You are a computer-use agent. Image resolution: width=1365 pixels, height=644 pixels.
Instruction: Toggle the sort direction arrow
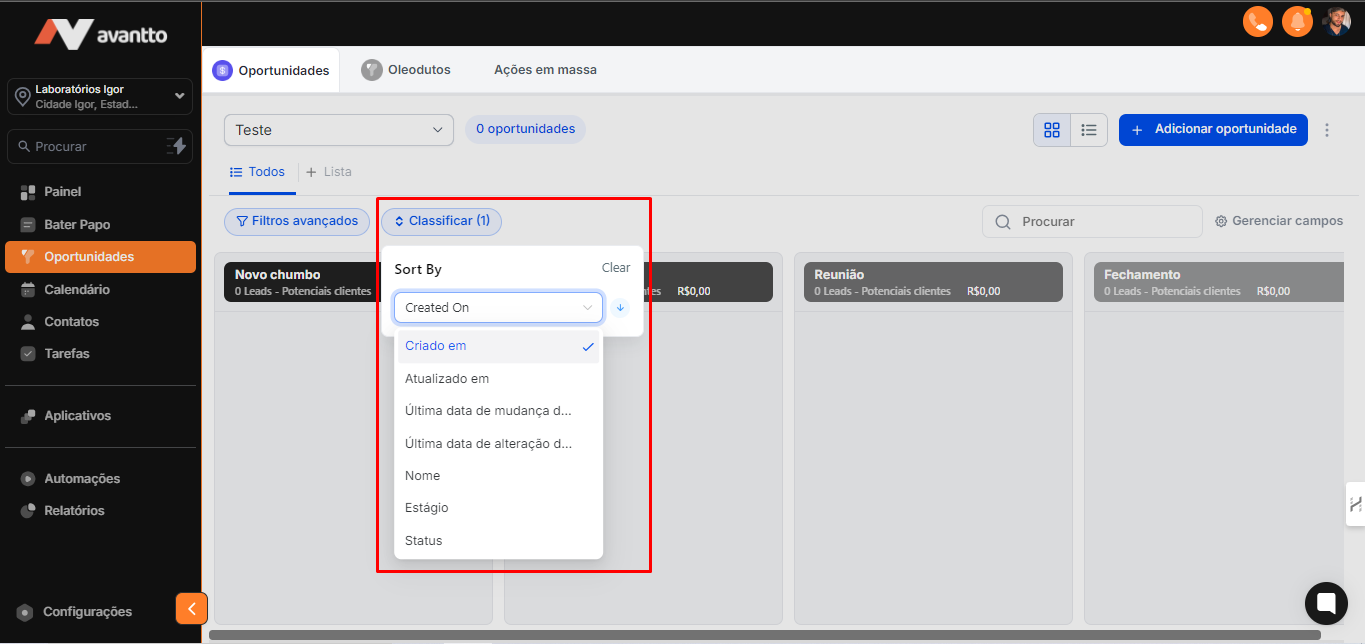[x=620, y=308]
